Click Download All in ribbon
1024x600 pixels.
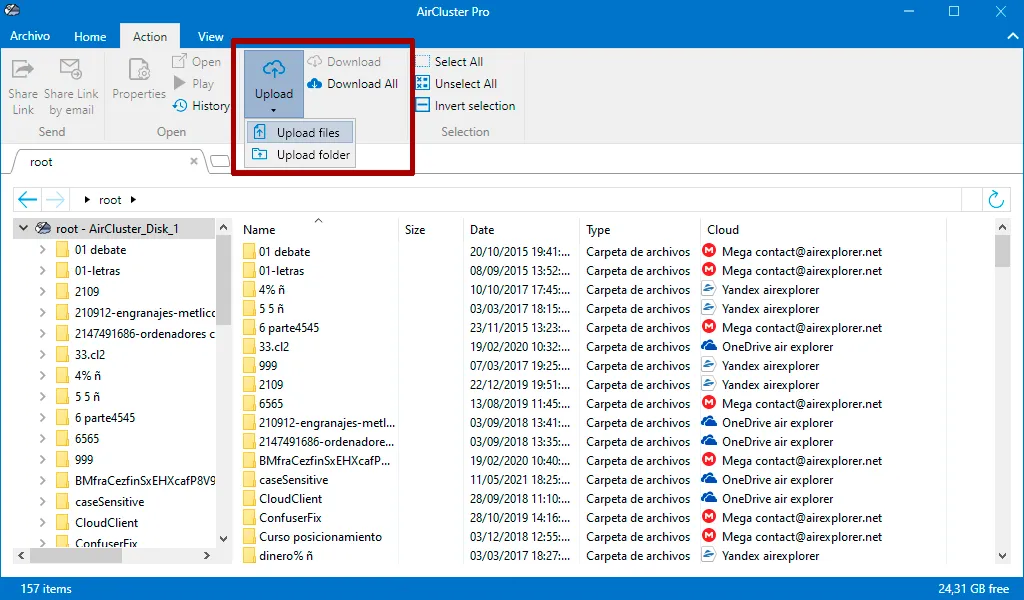(353, 84)
